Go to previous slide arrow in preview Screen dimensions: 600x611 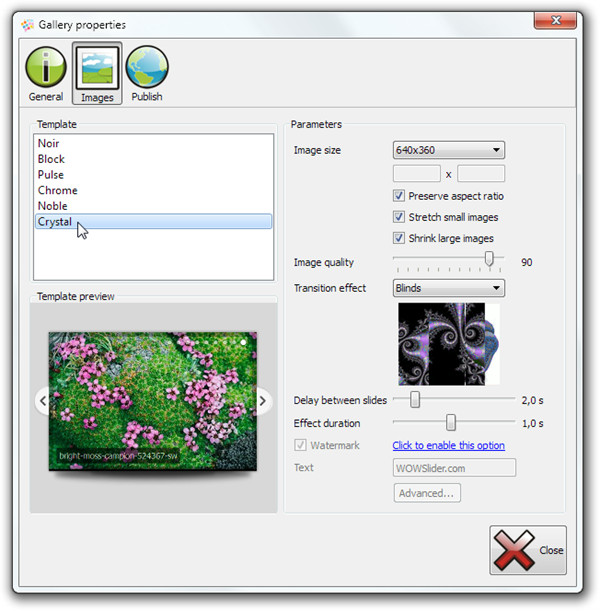pos(42,401)
